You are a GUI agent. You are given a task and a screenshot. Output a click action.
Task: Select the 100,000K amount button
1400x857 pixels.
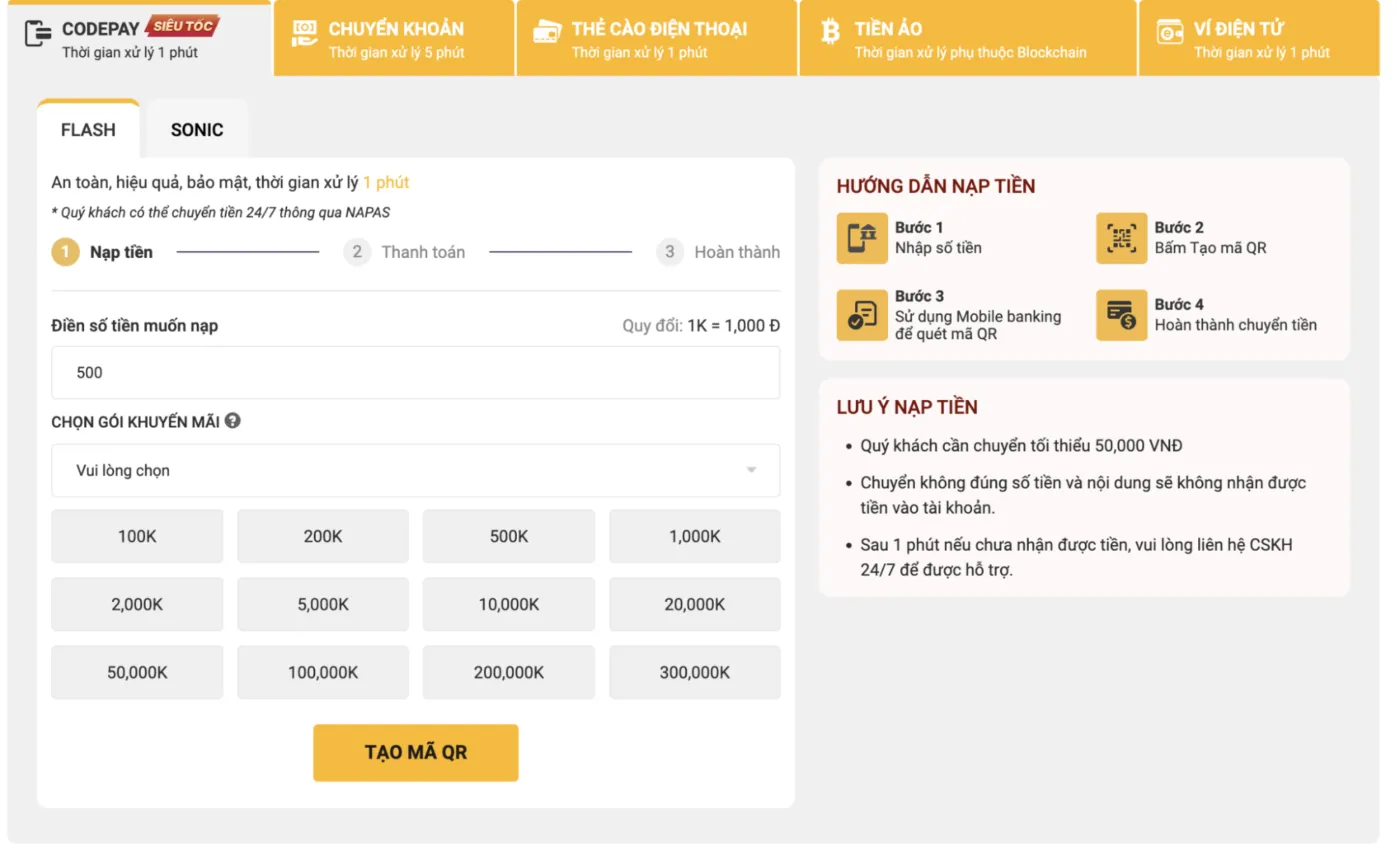[x=323, y=672]
